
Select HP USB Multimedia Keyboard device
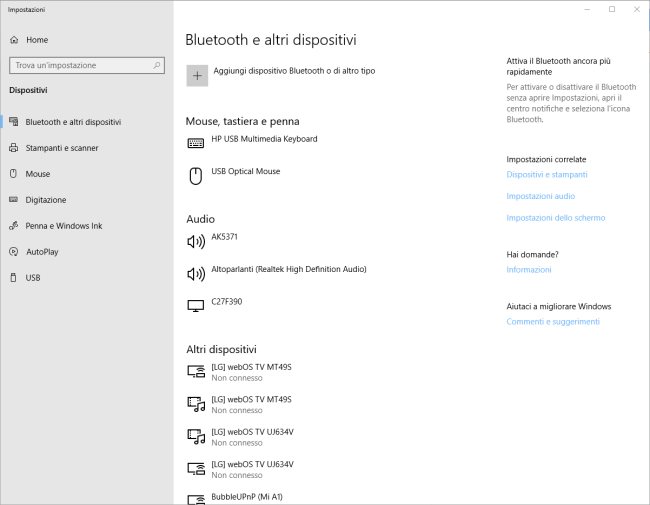point(264,139)
